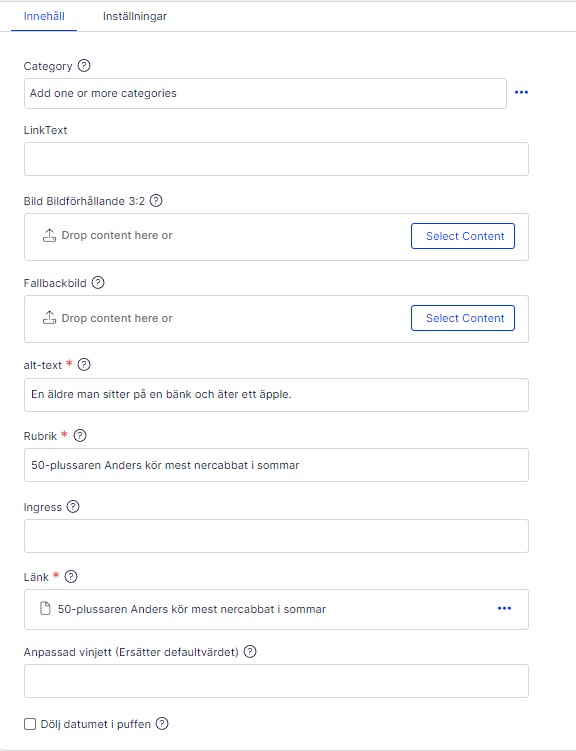This screenshot has width=576, height=751.
Task: Open the Rubrik help tooltip icon
Action: pyautogui.click(x=80, y=435)
